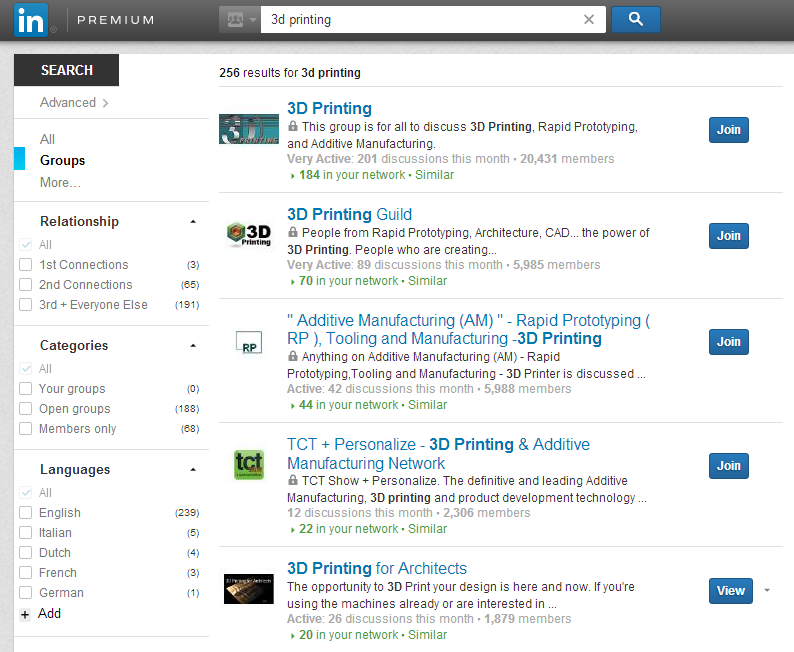Screen dimensions: 794x652
Task: Open the '3D Printing Guild' group title
Action: click(349, 214)
